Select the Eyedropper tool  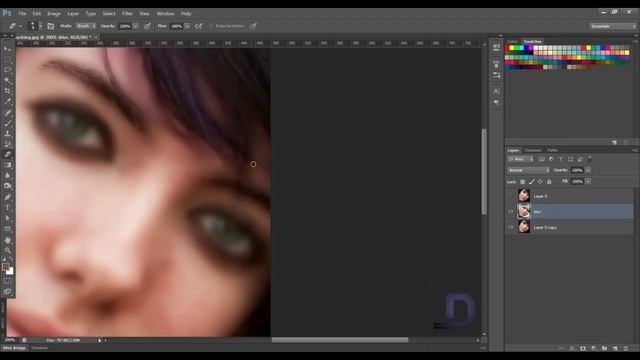(x=7, y=102)
